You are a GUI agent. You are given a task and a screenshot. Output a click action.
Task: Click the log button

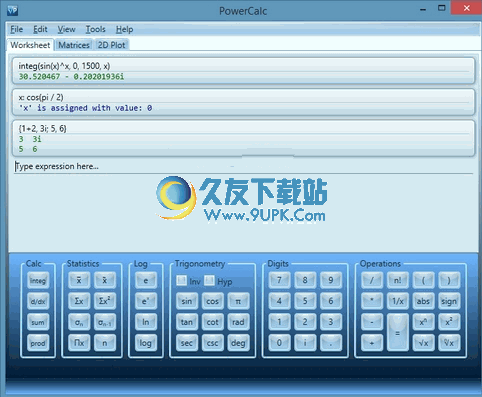(x=146, y=343)
